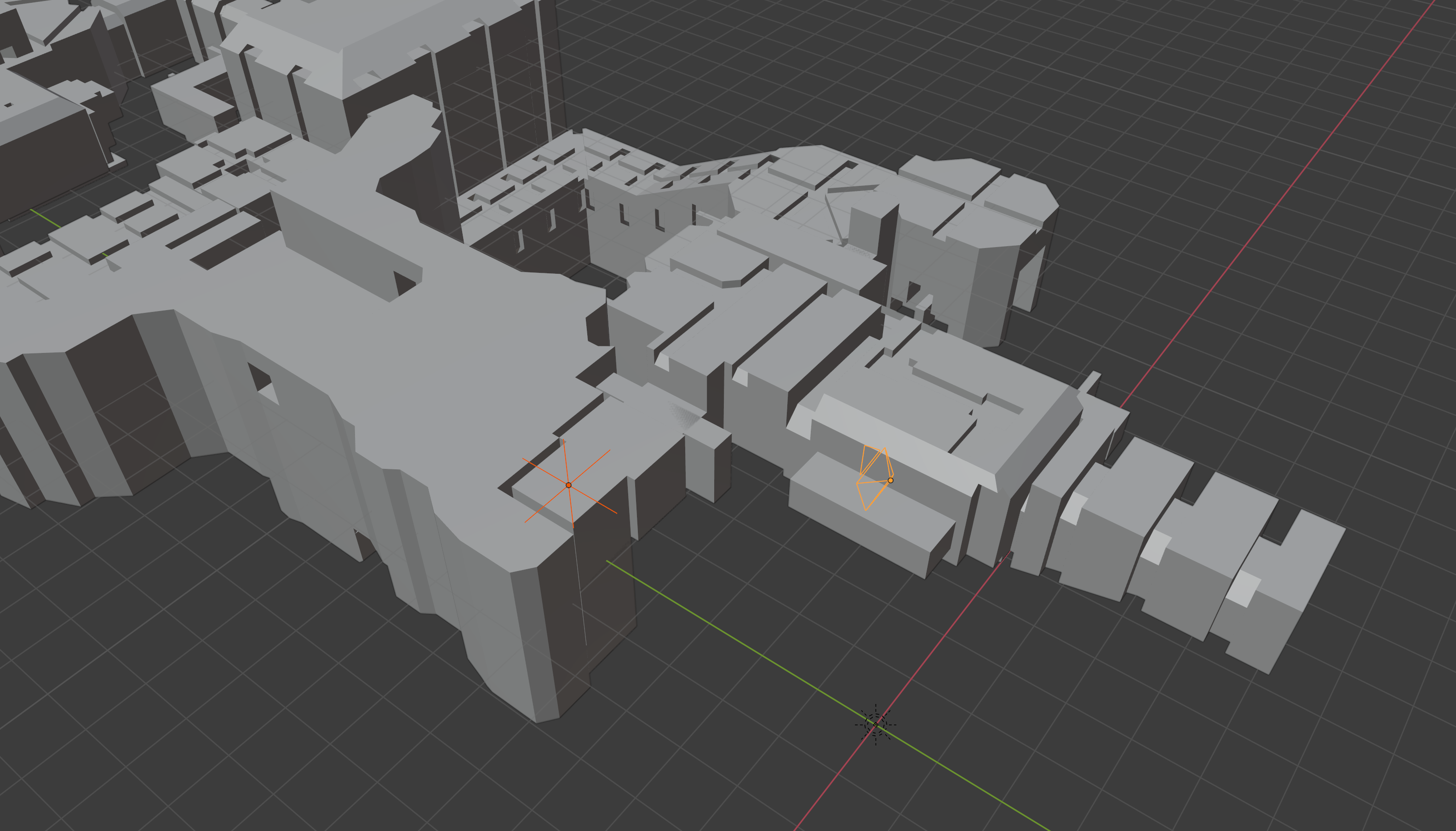Select the orange camera wireframe object
The width and height of the screenshot is (1456, 831).
[x=876, y=478]
